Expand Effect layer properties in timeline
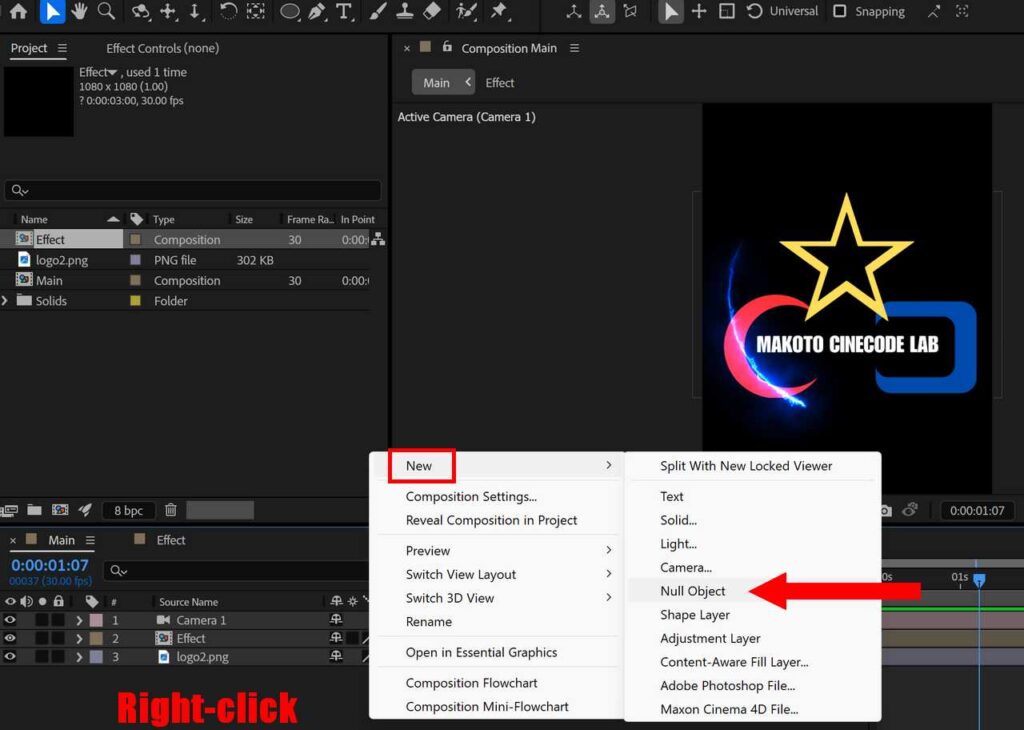The width and height of the screenshot is (1024, 730). 79,638
